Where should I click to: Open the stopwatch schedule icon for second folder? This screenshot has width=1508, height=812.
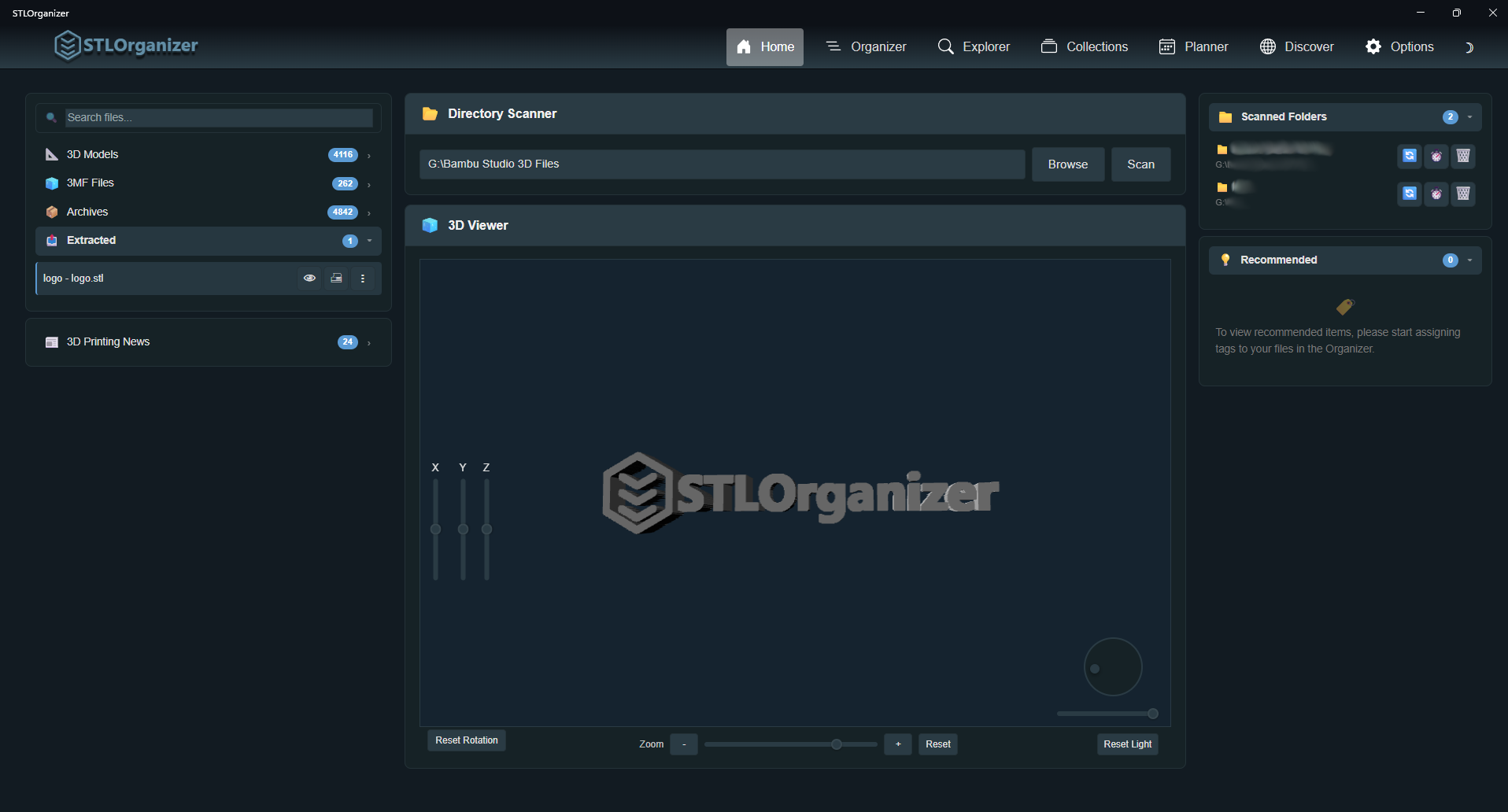(x=1436, y=194)
